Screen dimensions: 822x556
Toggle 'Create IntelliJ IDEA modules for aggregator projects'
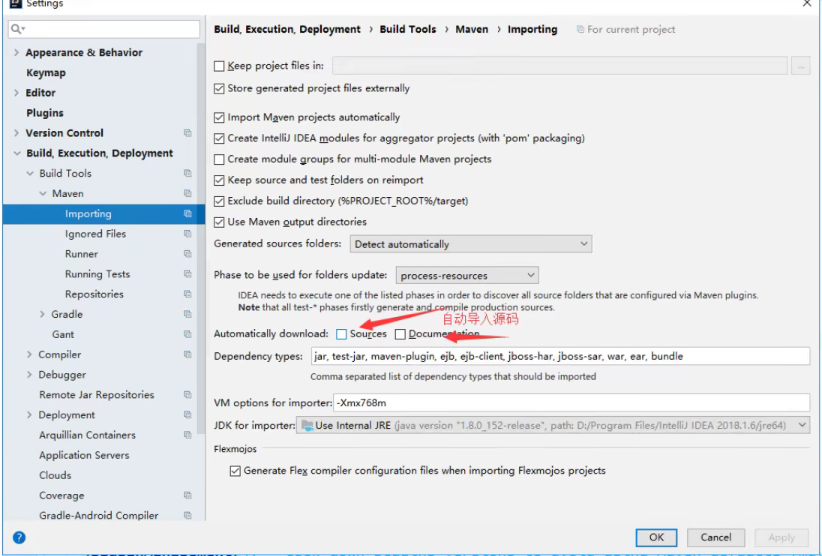219,139
